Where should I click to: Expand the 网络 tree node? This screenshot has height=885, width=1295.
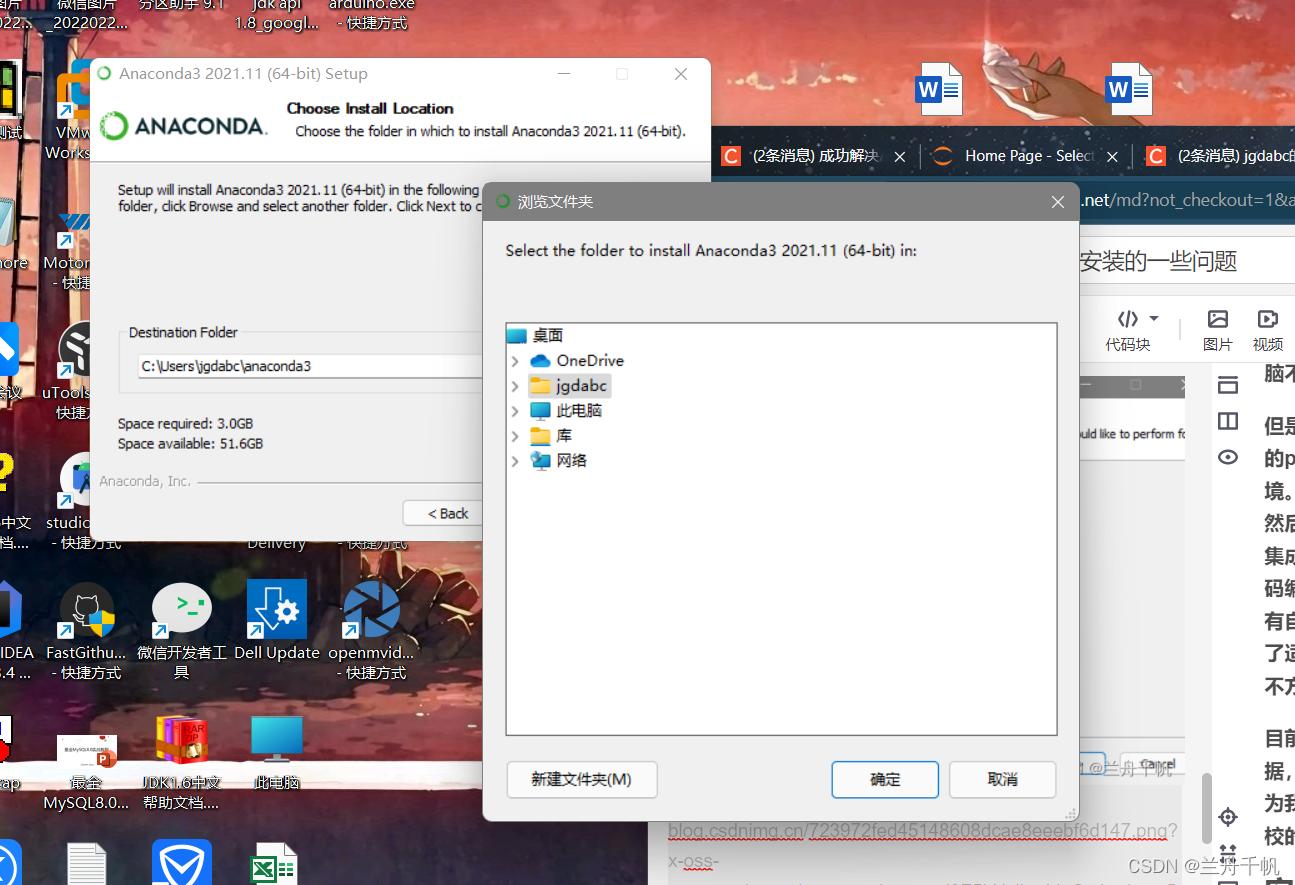515,461
